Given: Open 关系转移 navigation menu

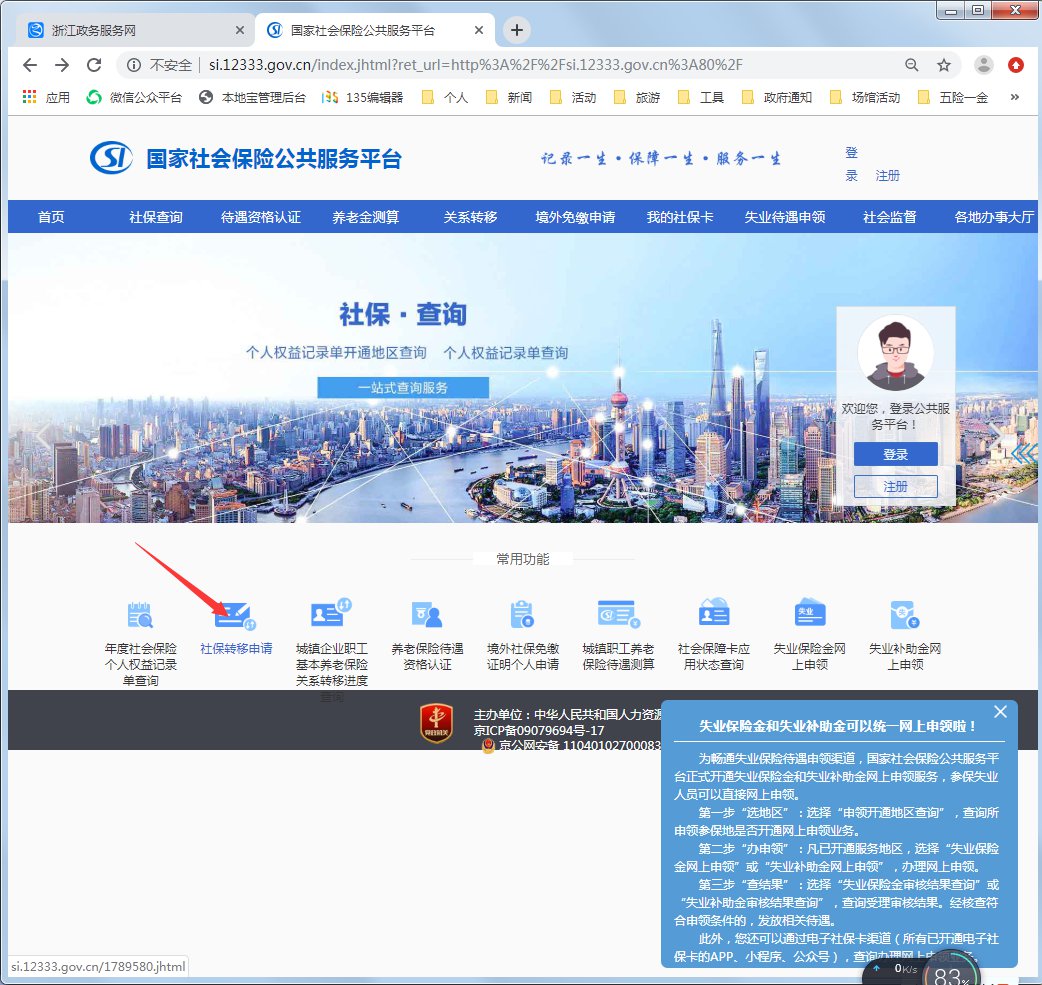Looking at the screenshot, I should pyautogui.click(x=470, y=217).
